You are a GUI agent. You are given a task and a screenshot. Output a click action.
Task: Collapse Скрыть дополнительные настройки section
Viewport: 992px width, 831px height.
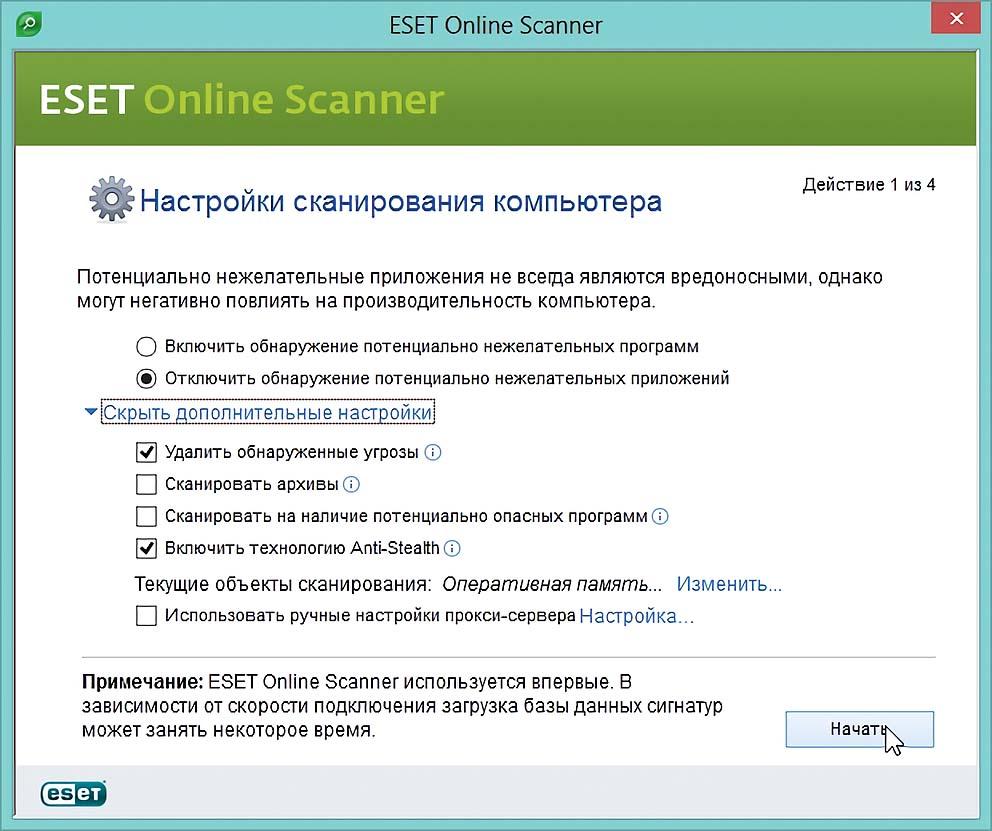(267, 412)
